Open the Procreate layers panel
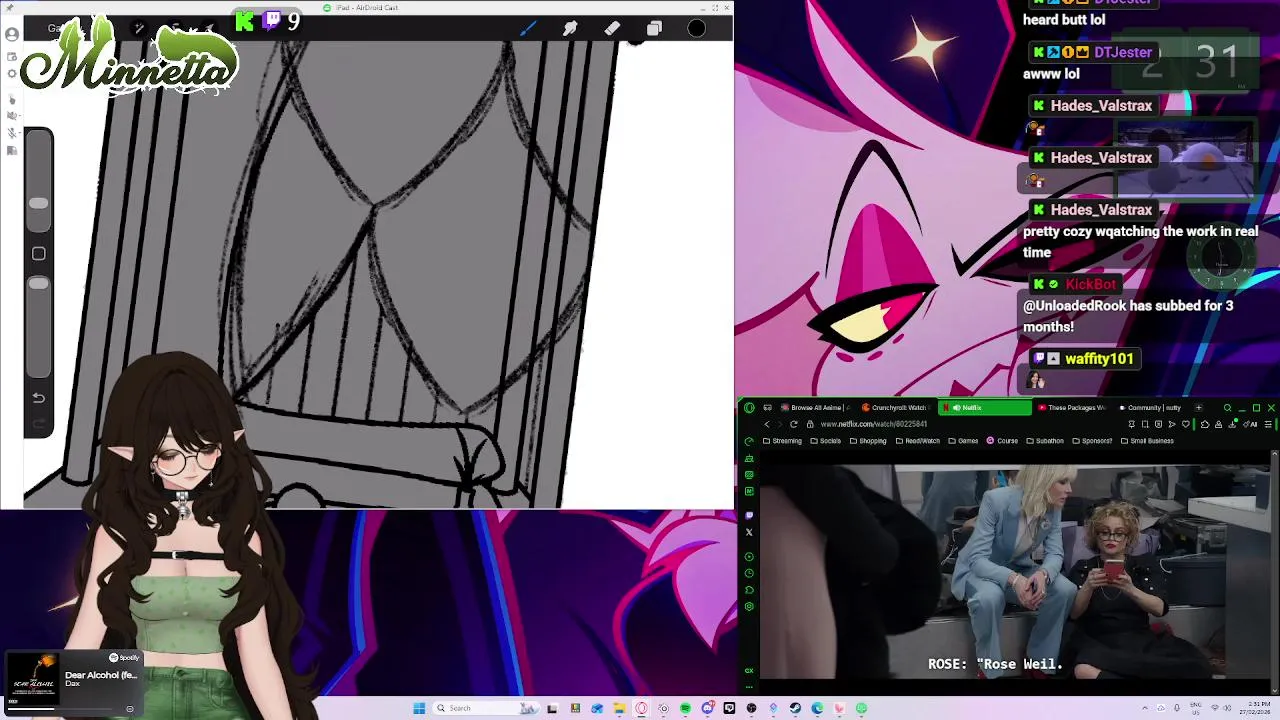Viewport: 1280px width, 720px height. (x=654, y=28)
